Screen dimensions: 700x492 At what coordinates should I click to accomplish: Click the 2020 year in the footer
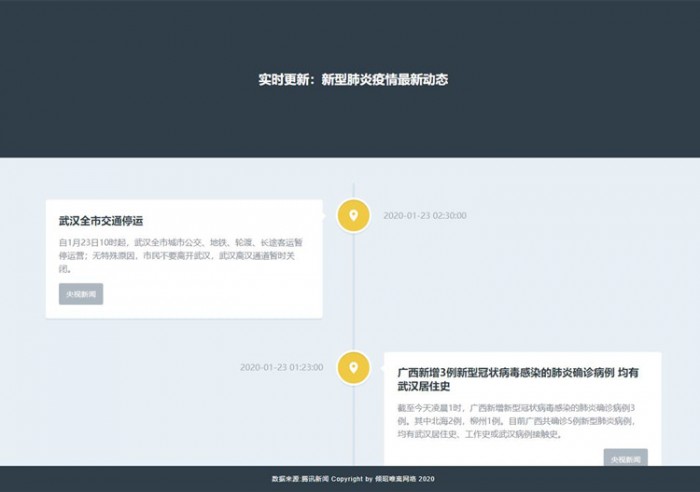[427, 479]
